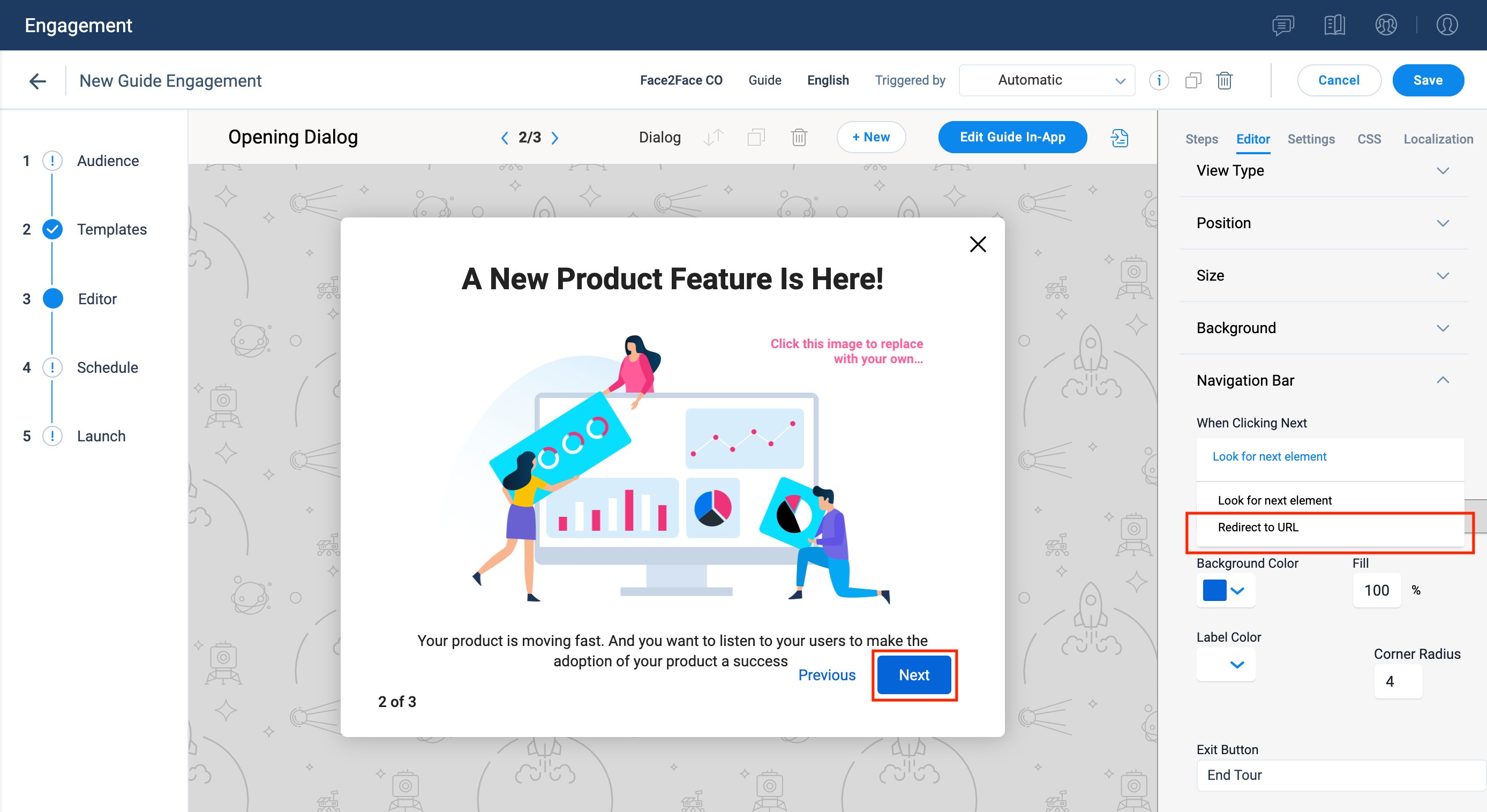
Task: Click the New Guide Engagement title
Action: click(x=170, y=81)
